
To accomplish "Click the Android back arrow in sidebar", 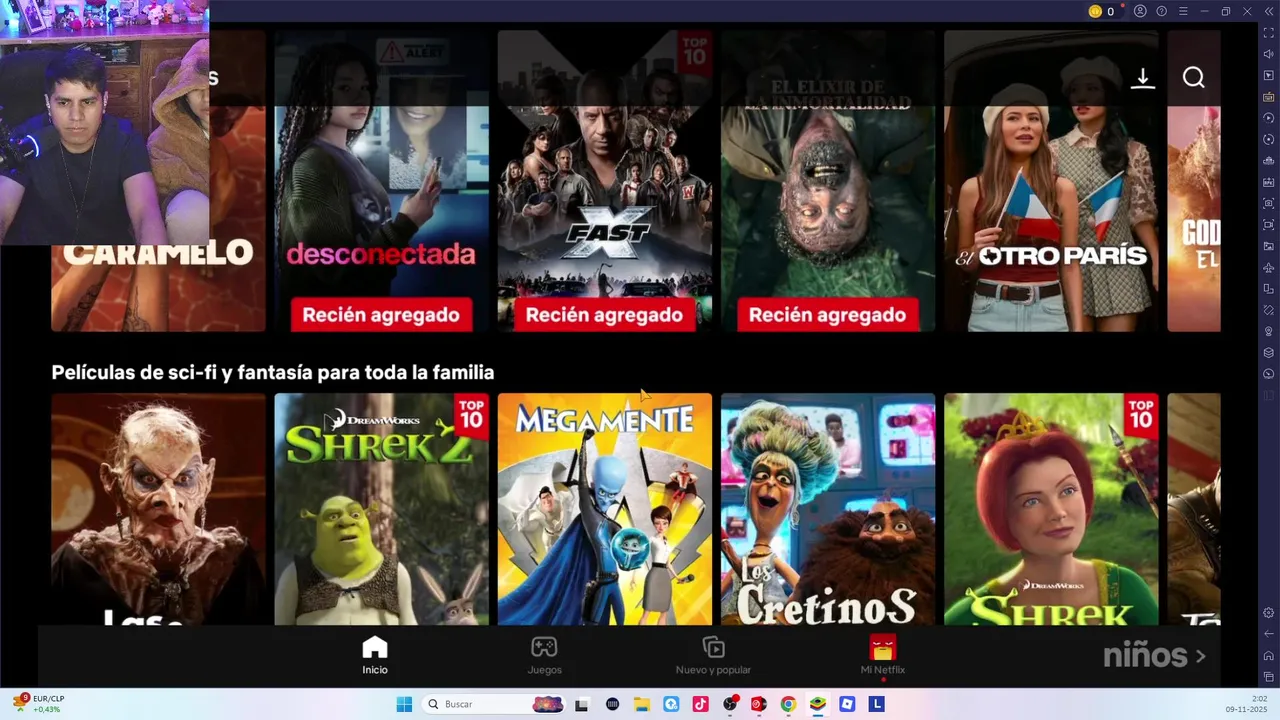I will click(x=1269, y=634).
